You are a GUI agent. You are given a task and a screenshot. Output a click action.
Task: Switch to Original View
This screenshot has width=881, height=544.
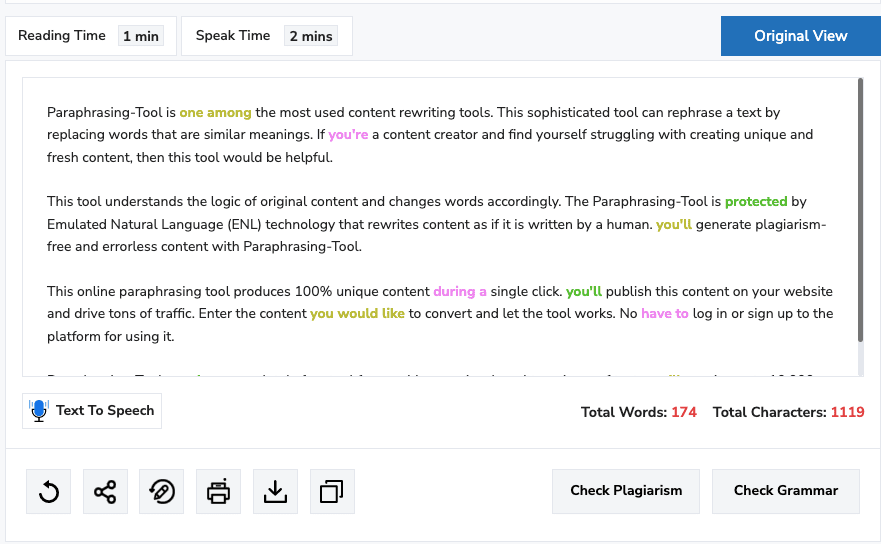pyautogui.click(x=801, y=36)
